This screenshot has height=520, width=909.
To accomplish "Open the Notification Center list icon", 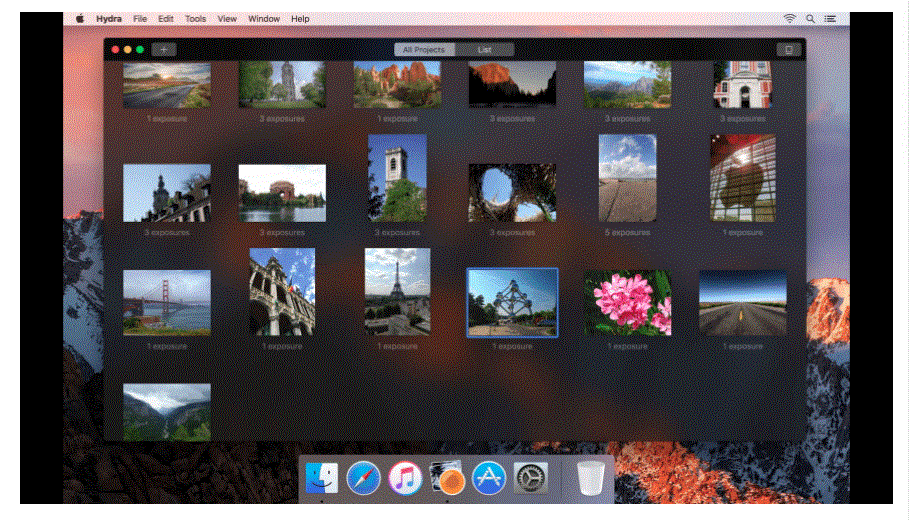I will click(830, 19).
